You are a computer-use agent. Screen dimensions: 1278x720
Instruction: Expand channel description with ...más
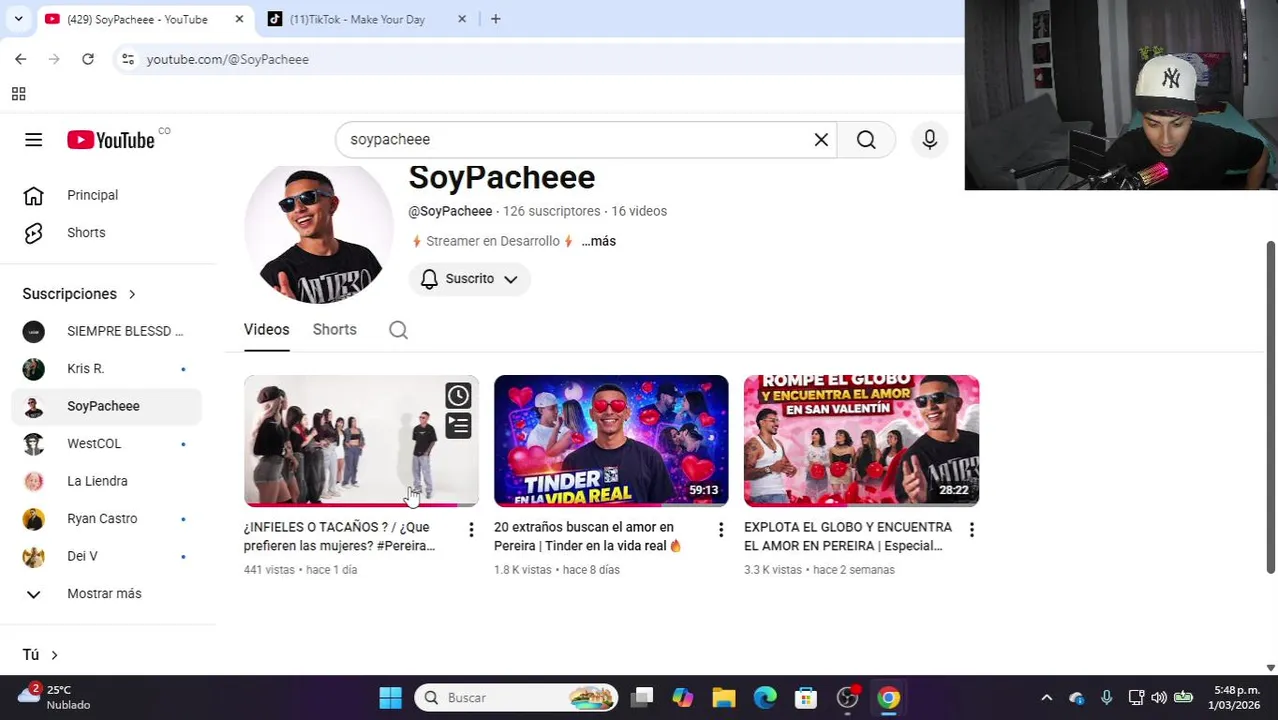[x=598, y=241]
